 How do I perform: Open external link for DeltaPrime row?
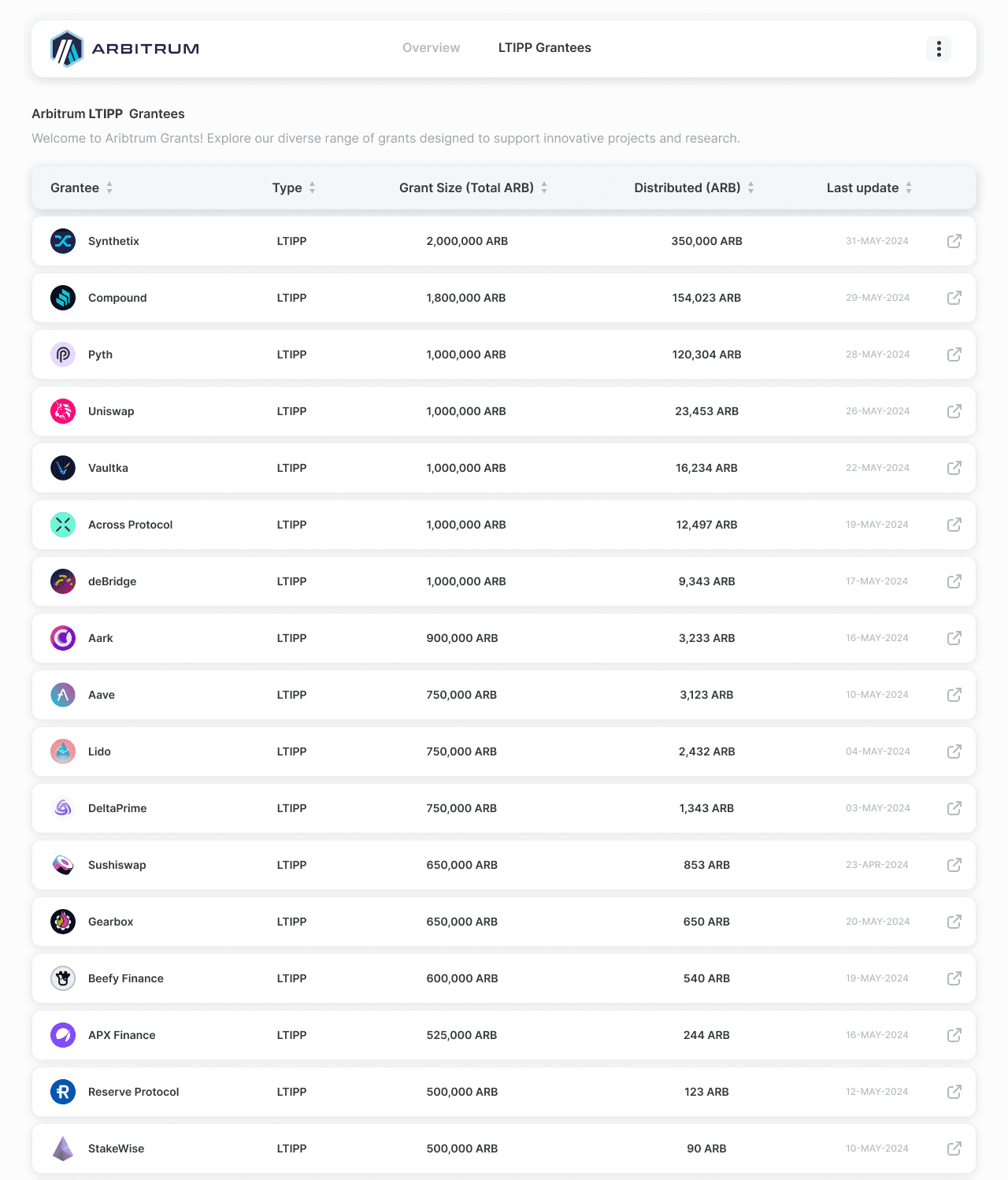pos(954,808)
